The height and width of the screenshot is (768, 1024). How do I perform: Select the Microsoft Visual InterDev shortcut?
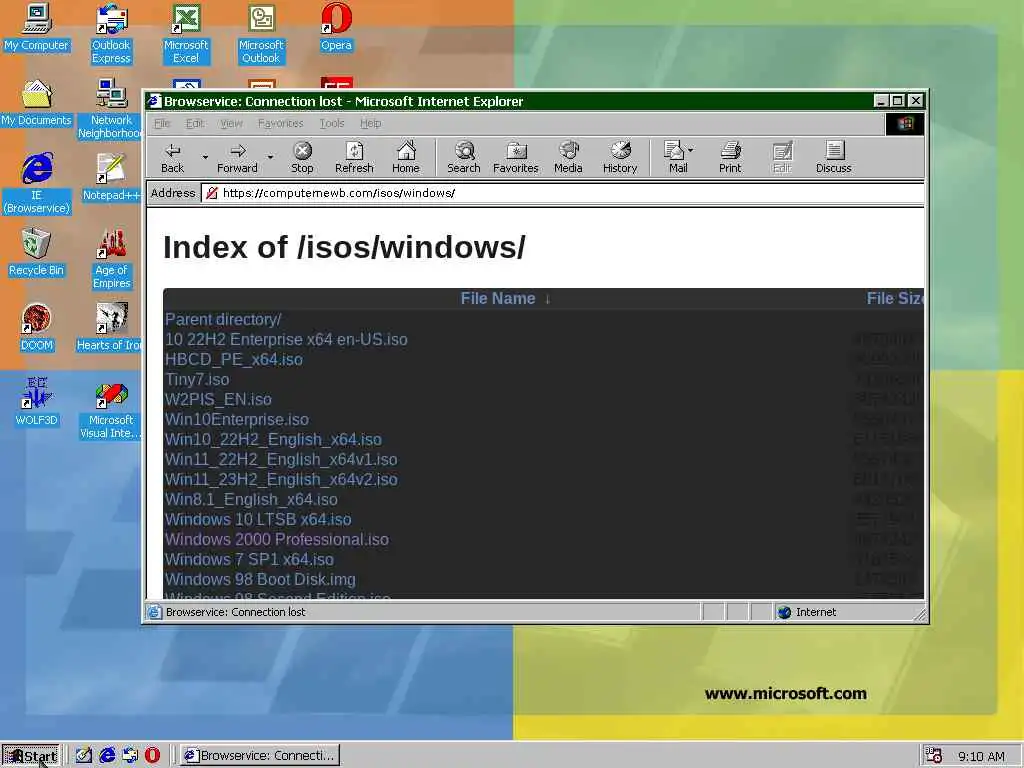(110, 409)
